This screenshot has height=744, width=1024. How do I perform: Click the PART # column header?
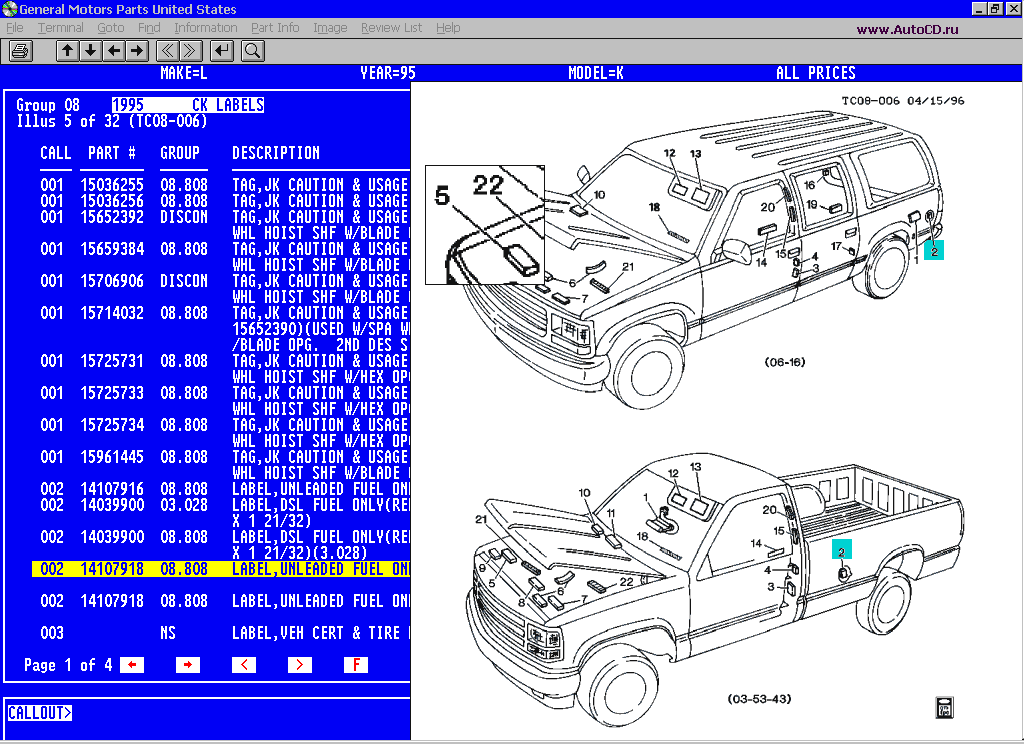coord(112,153)
